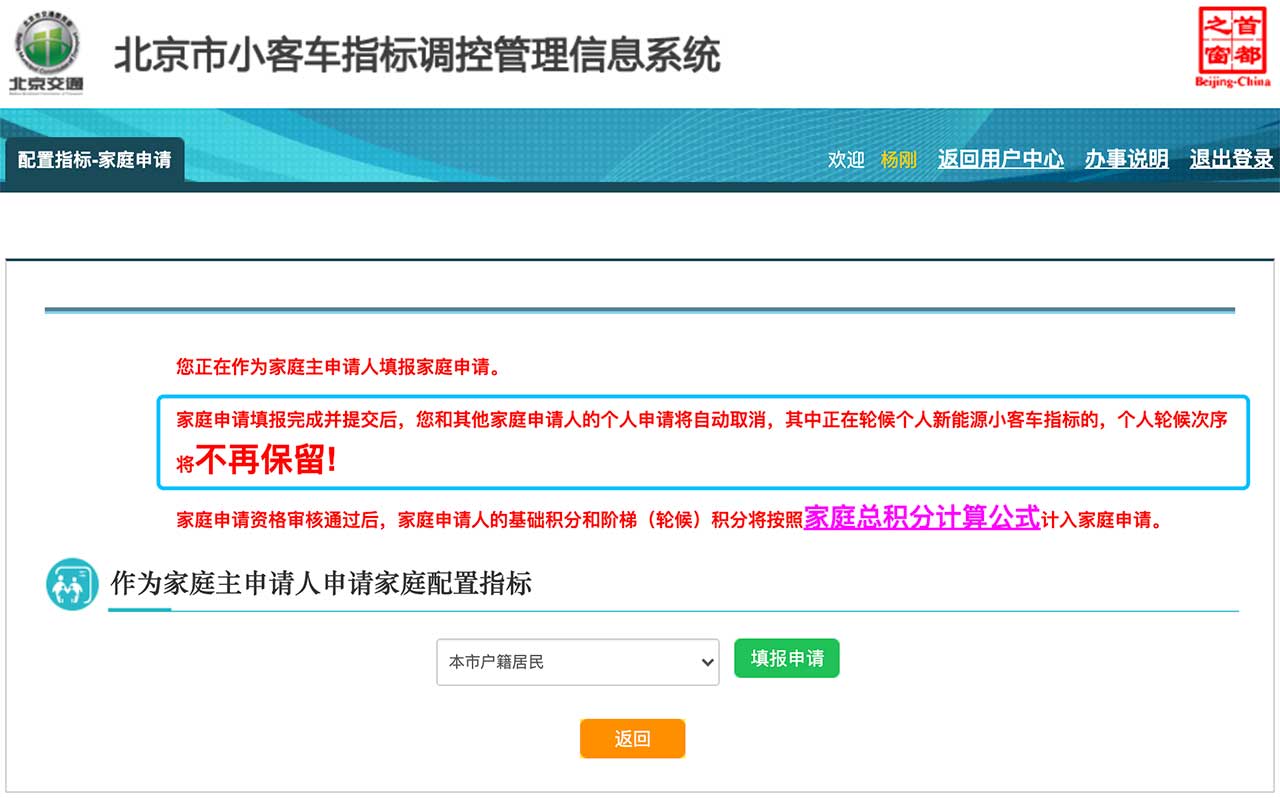
Task: Click the site title 北京市小客车指标调控管理信息系统
Action: click(x=417, y=55)
